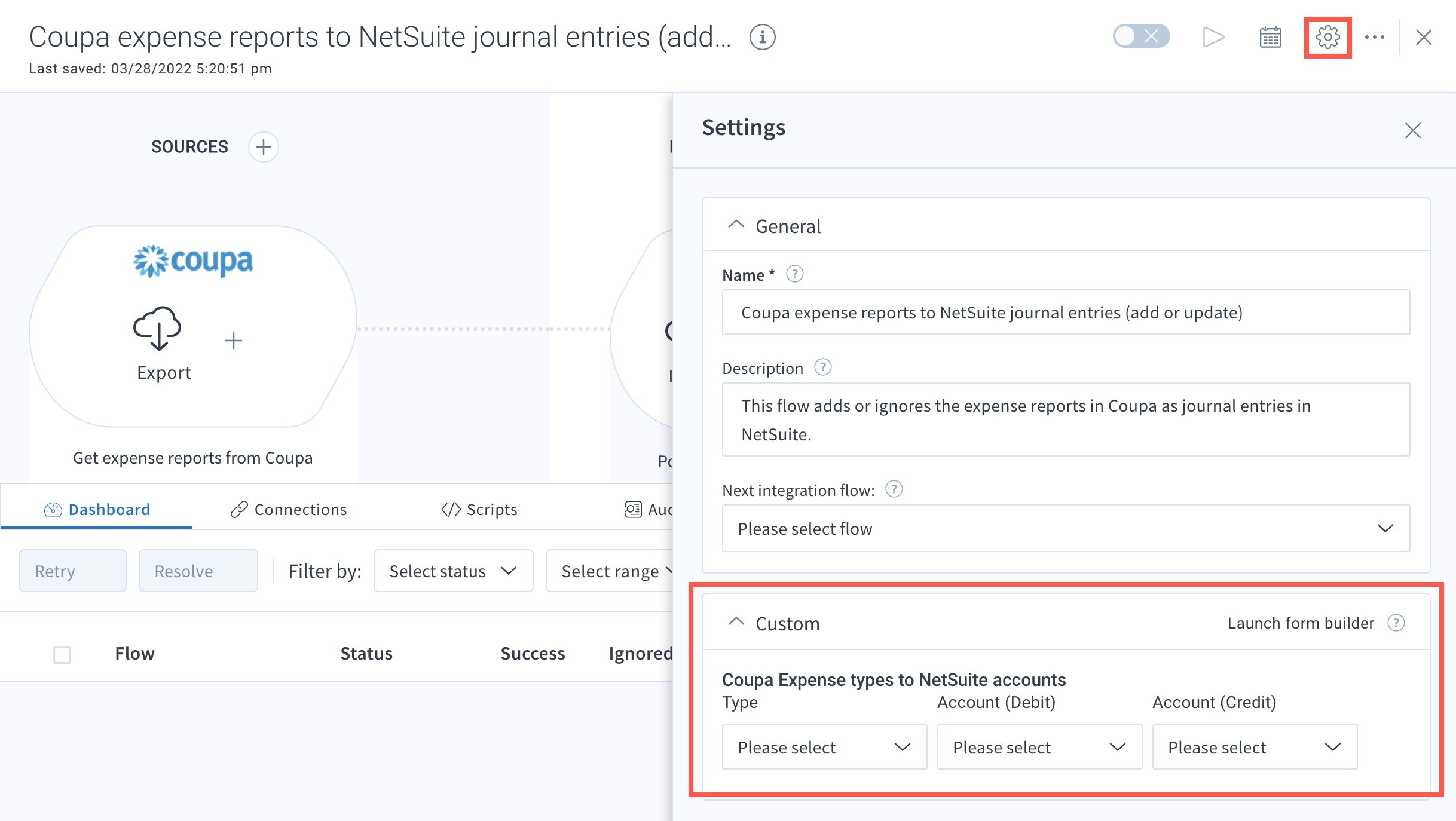Click the Coupa Export cloud icon
1456x821 pixels.
pos(157,328)
